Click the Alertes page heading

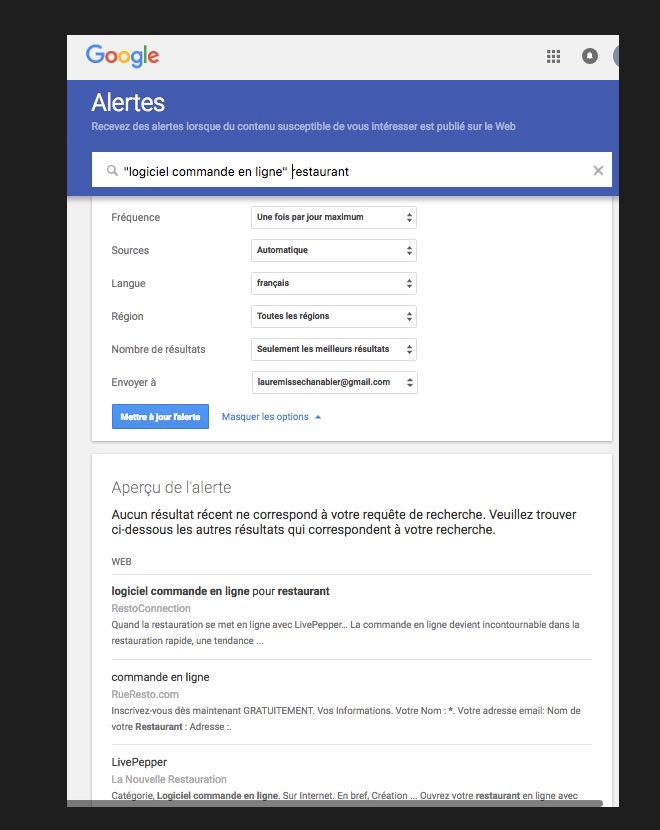[128, 102]
